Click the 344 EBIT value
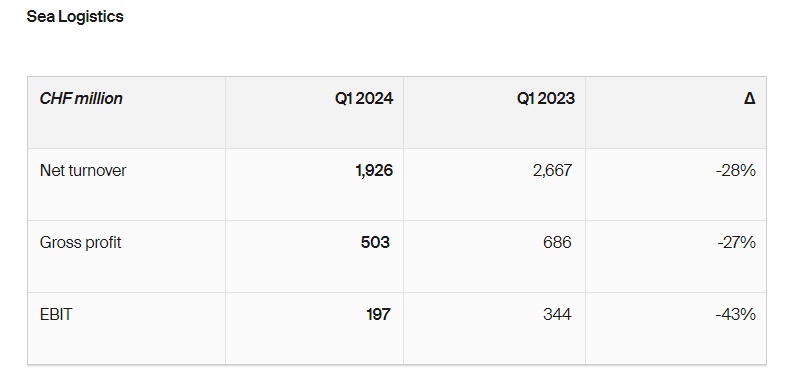792x386 pixels. point(557,314)
